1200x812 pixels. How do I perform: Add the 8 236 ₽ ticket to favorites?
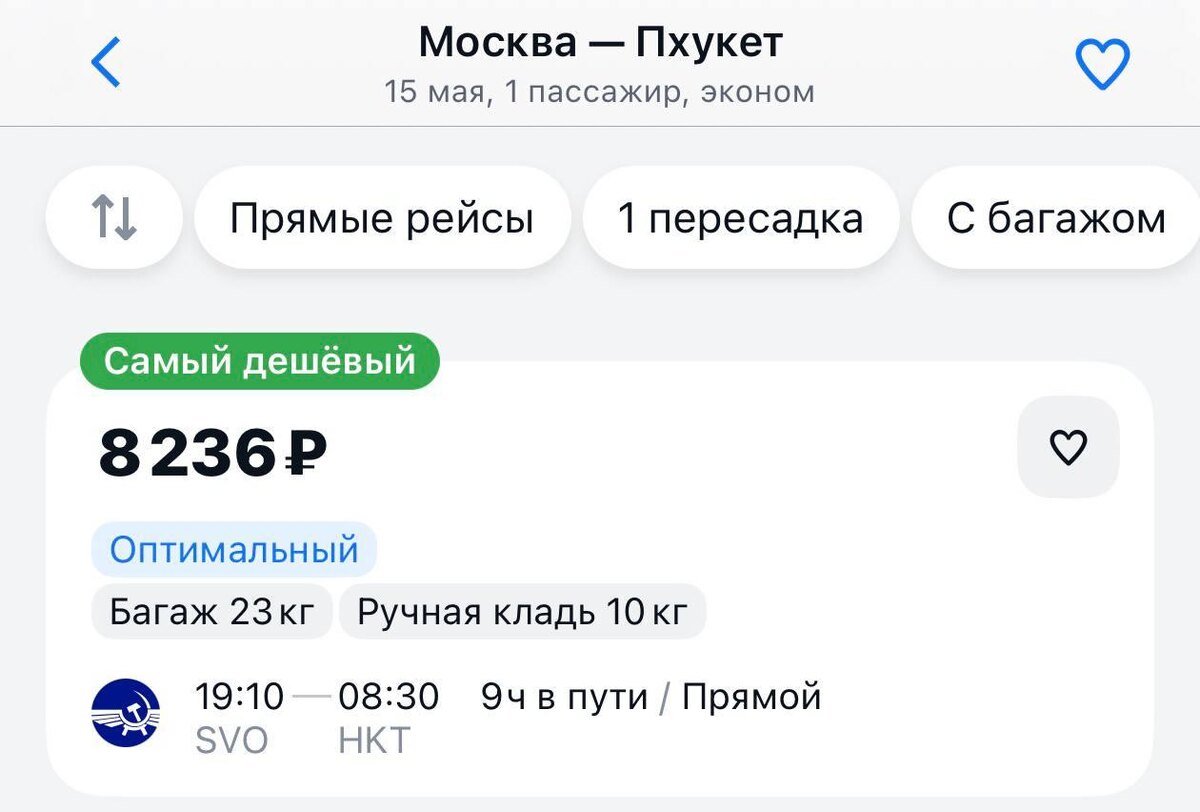(x=1068, y=447)
